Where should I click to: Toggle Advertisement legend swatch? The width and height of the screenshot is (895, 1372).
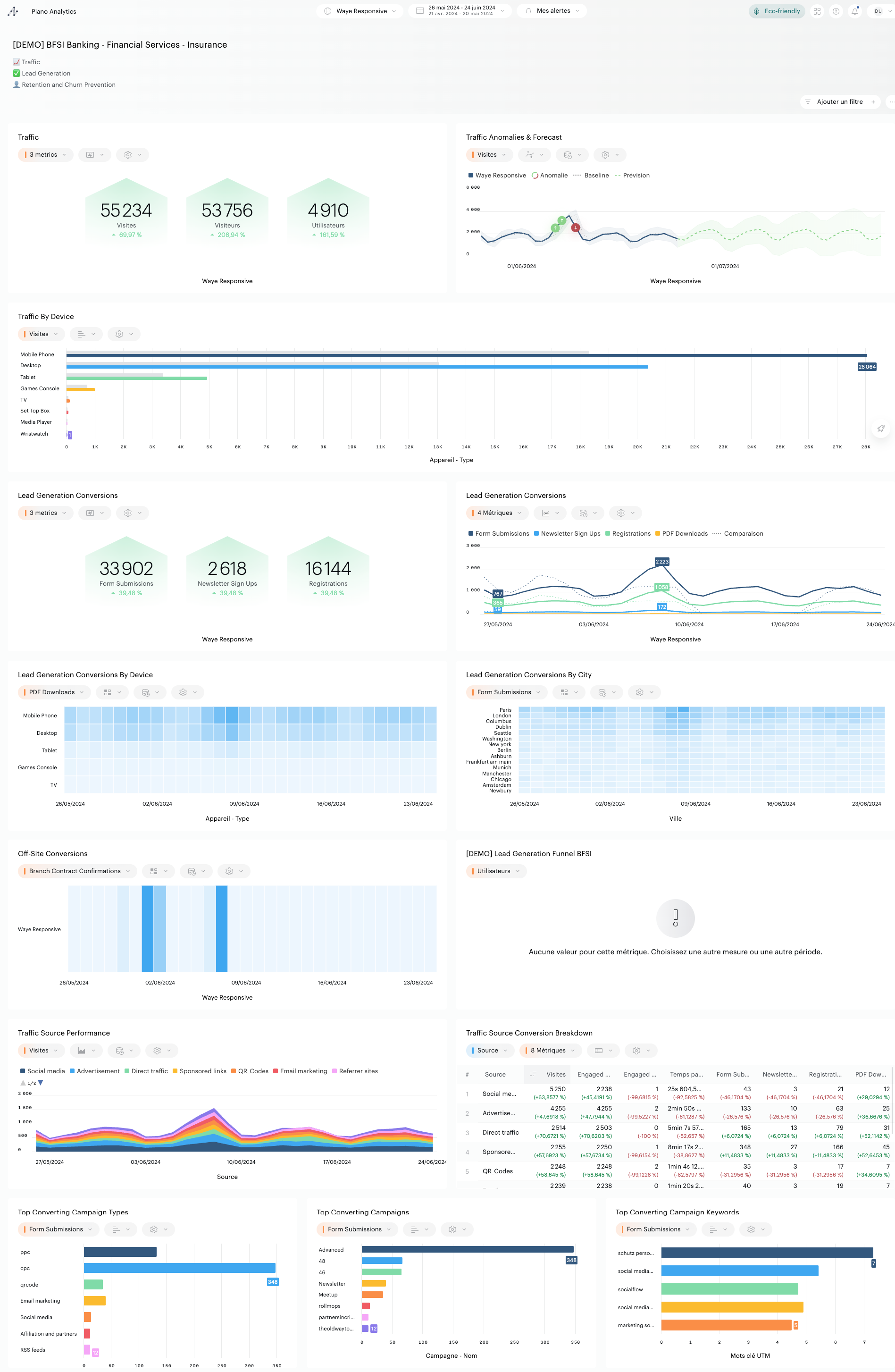click(x=72, y=1071)
